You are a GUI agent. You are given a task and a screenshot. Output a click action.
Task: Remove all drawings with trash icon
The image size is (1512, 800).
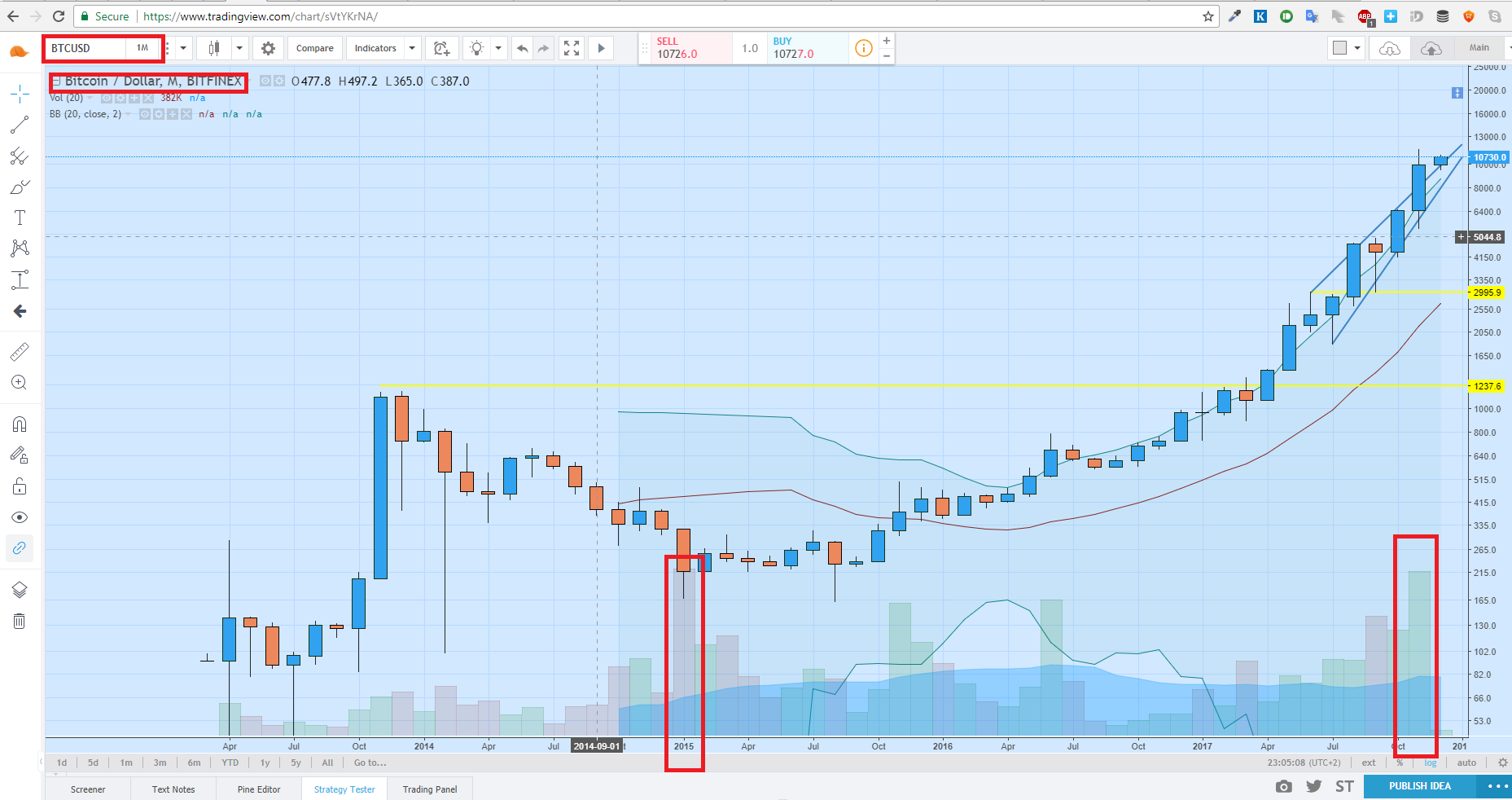point(20,622)
